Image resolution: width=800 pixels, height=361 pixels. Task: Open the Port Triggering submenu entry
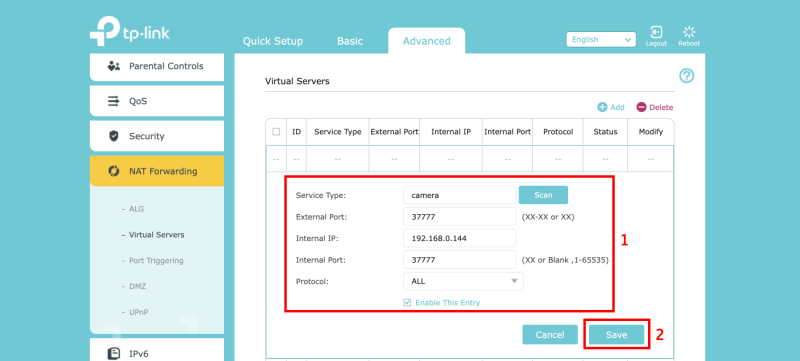pos(156,261)
